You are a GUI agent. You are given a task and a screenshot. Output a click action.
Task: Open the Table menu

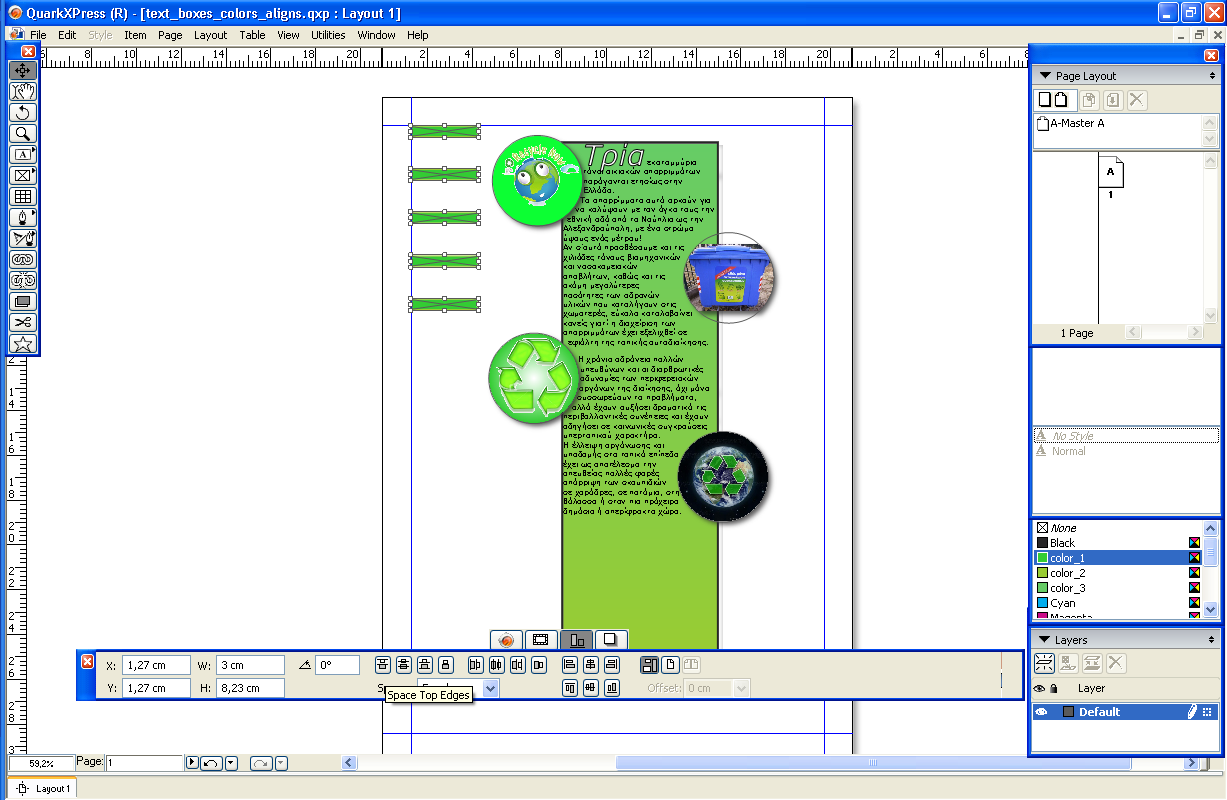(x=252, y=35)
